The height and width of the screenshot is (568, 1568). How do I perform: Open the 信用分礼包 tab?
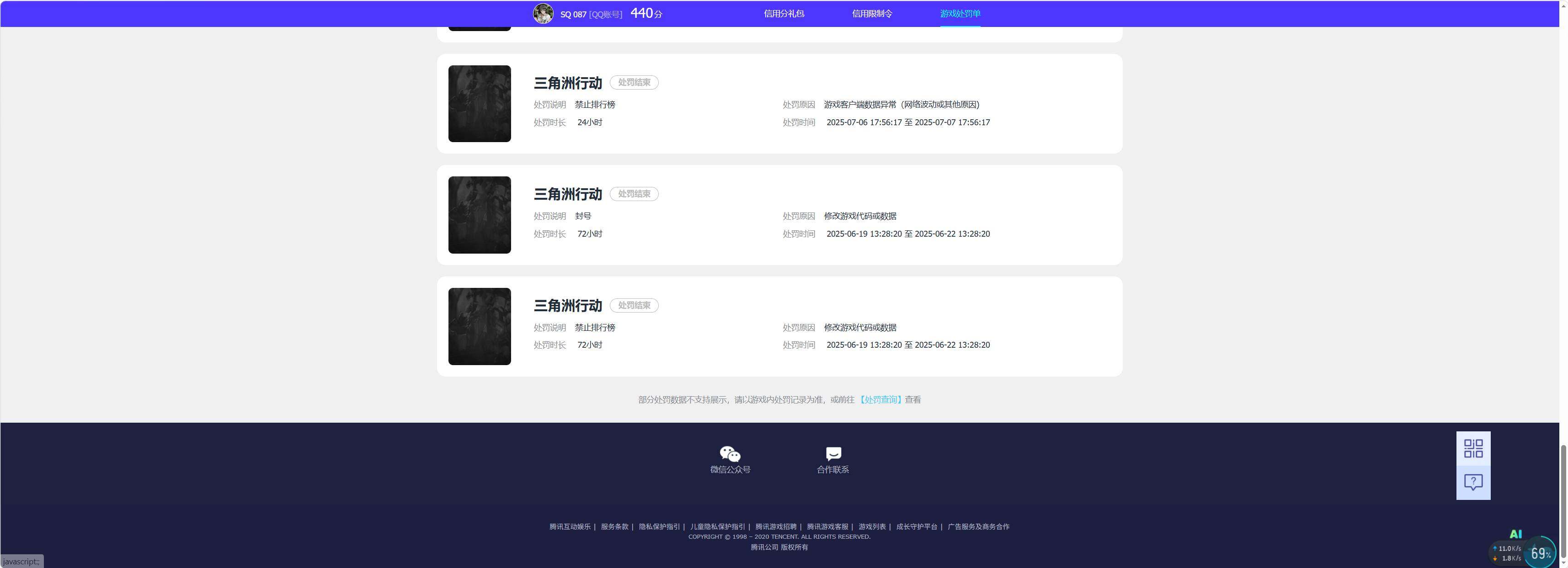tap(784, 13)
